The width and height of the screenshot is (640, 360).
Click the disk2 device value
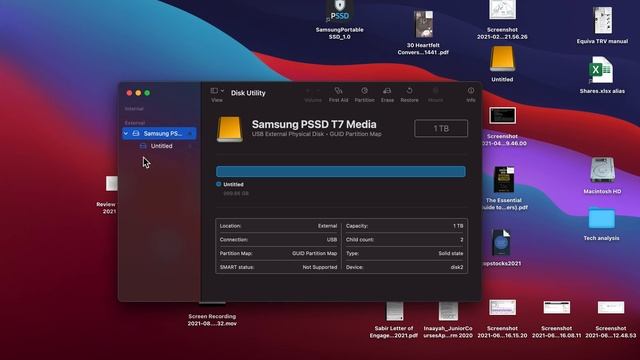(x=457, y=267)
